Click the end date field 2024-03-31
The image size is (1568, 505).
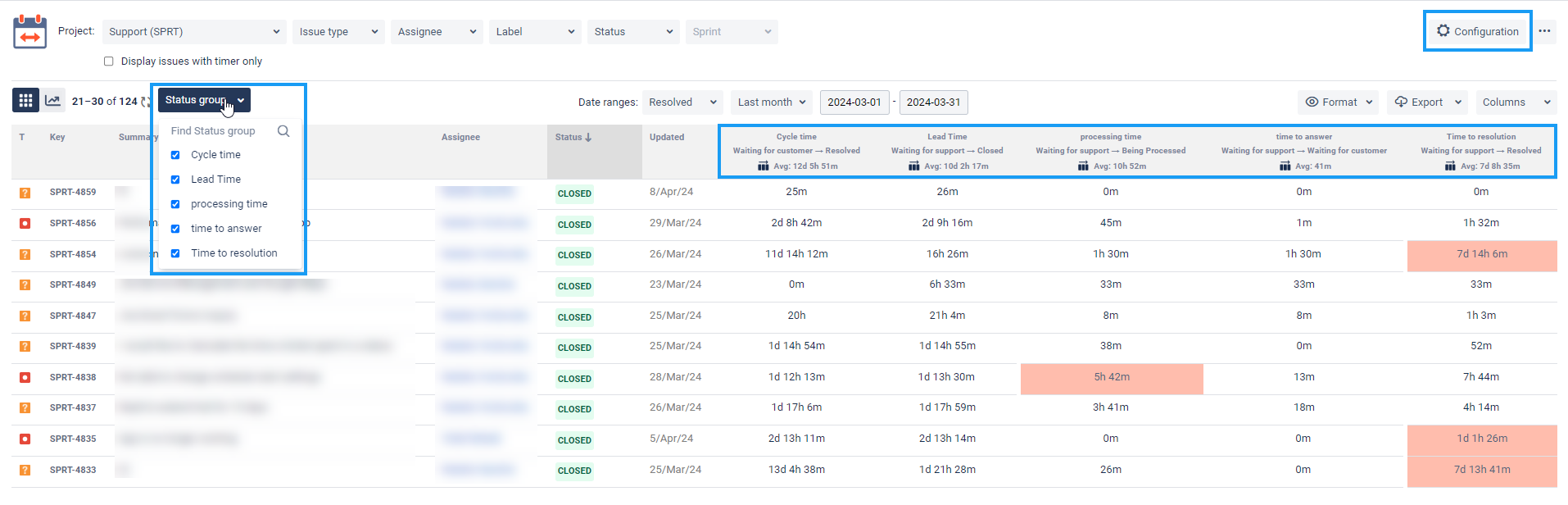click(934, 102)
